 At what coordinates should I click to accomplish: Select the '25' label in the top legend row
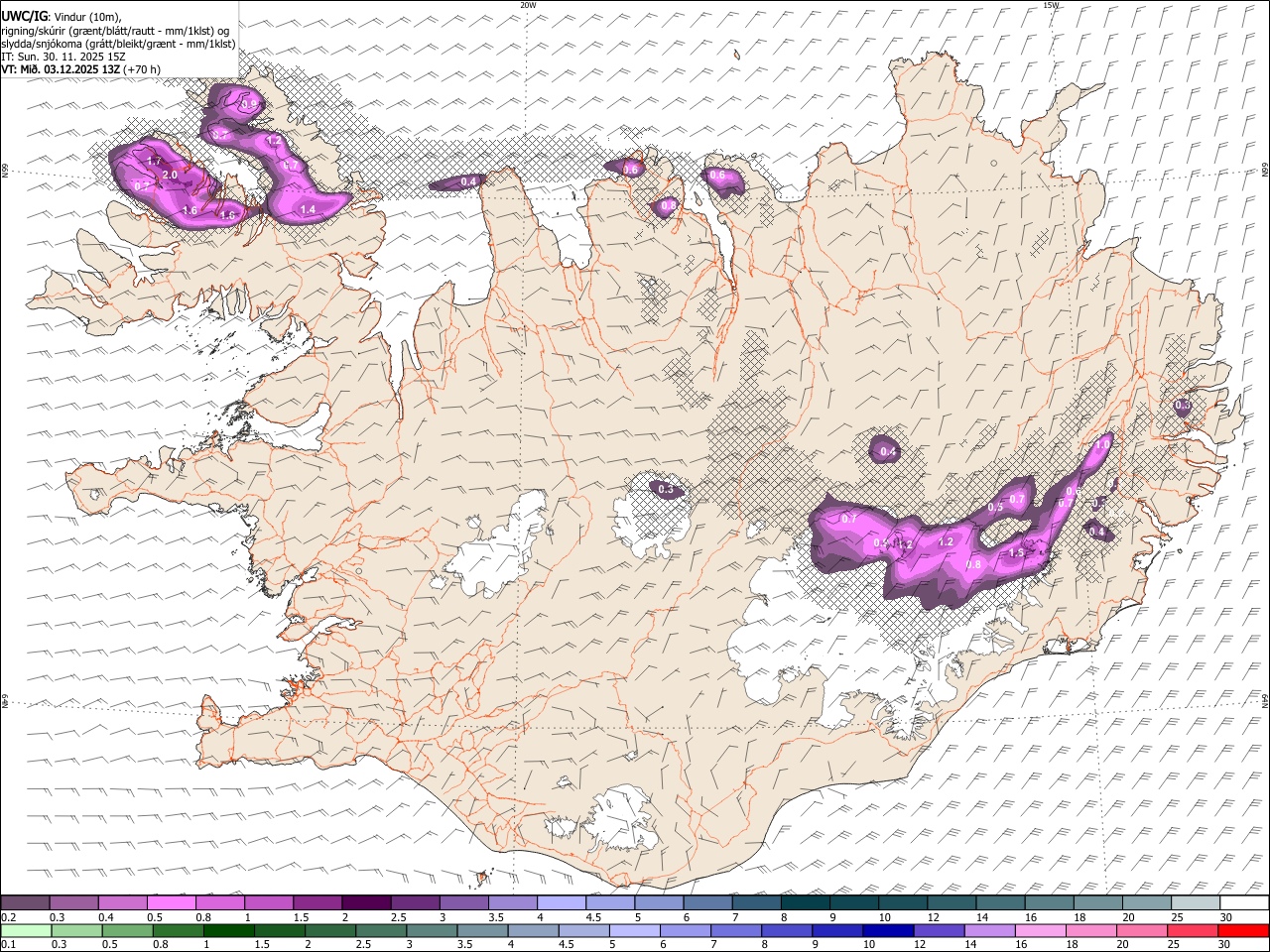(x=1177, y=917)
